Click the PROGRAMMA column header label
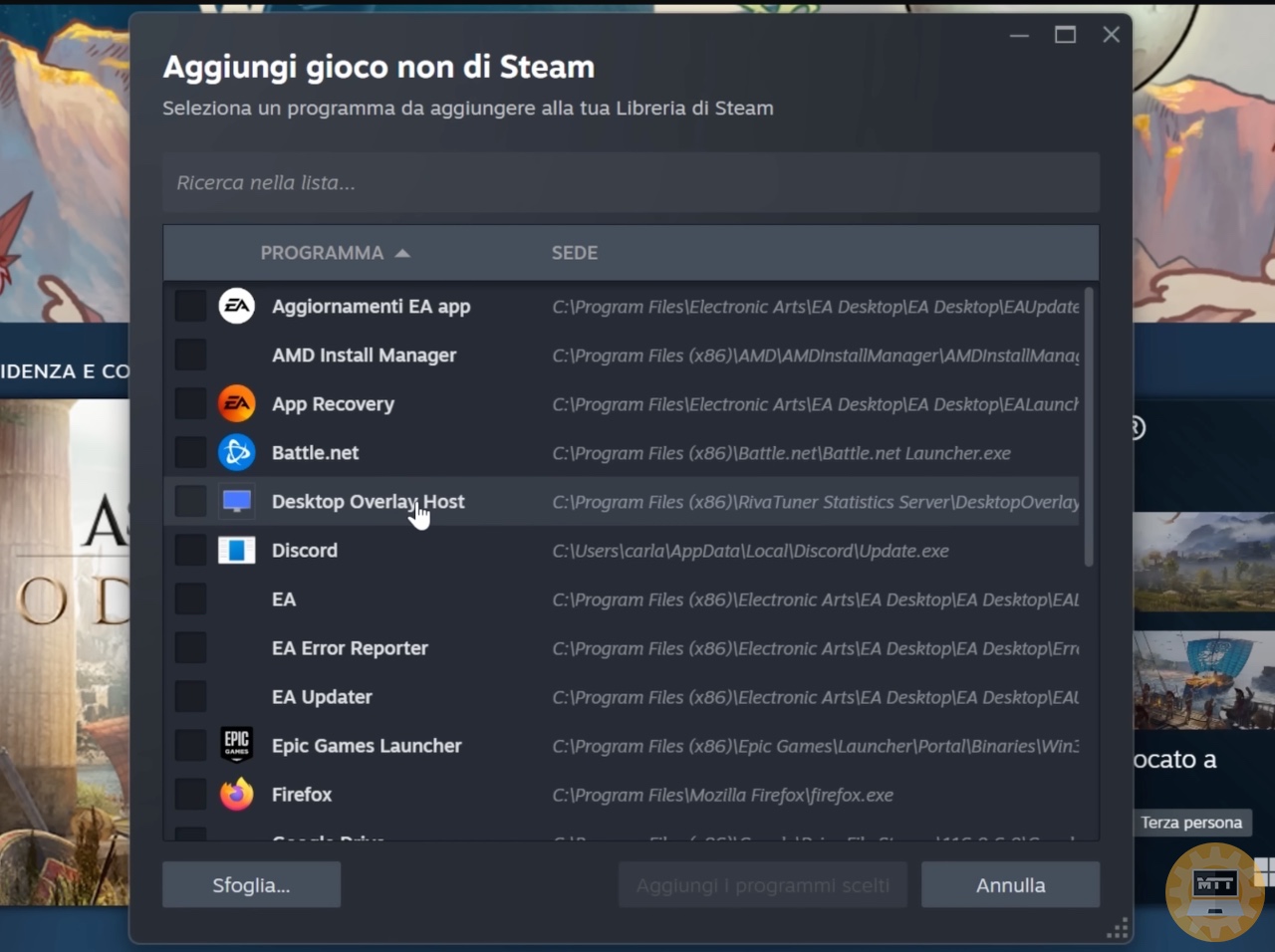1275x952 pixels. [321, 253]
